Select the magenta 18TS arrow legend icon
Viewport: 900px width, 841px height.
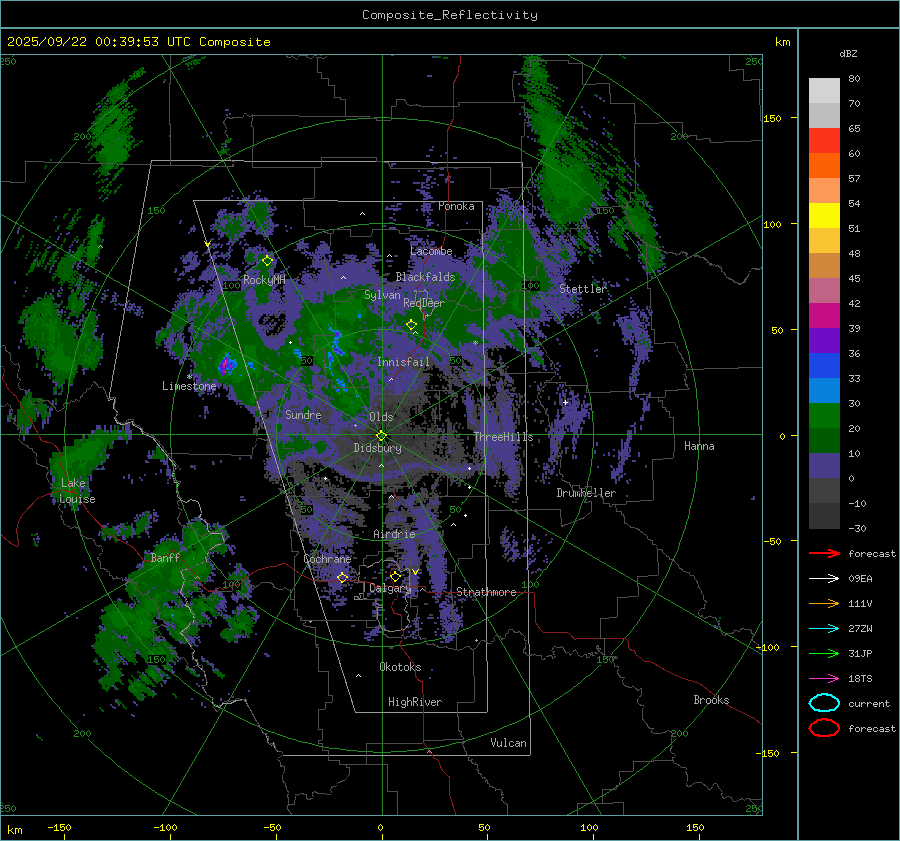coord(823,678)
